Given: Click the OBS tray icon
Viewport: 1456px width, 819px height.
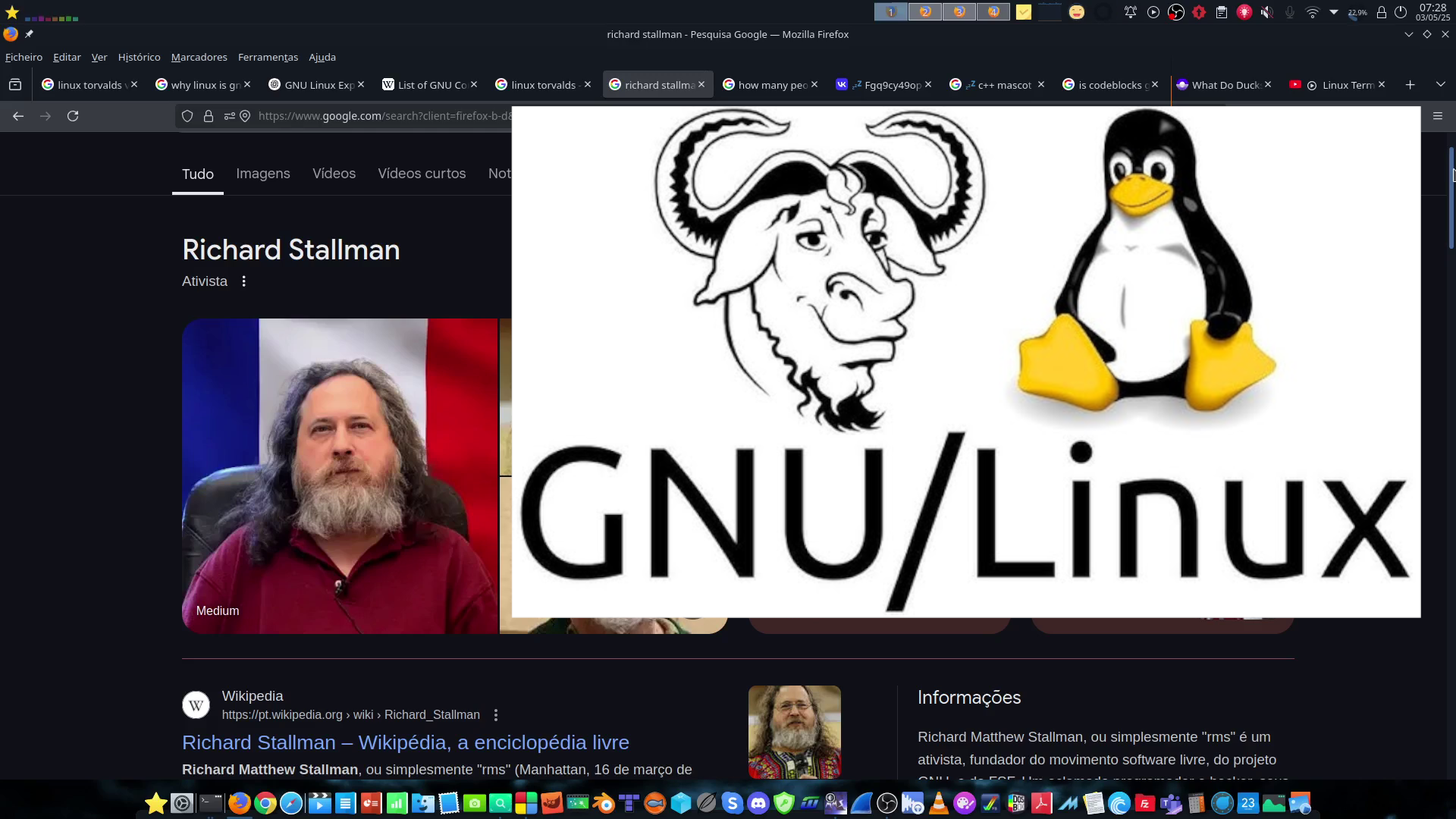Looking at the screenshot, I should tap(1175, 12).
